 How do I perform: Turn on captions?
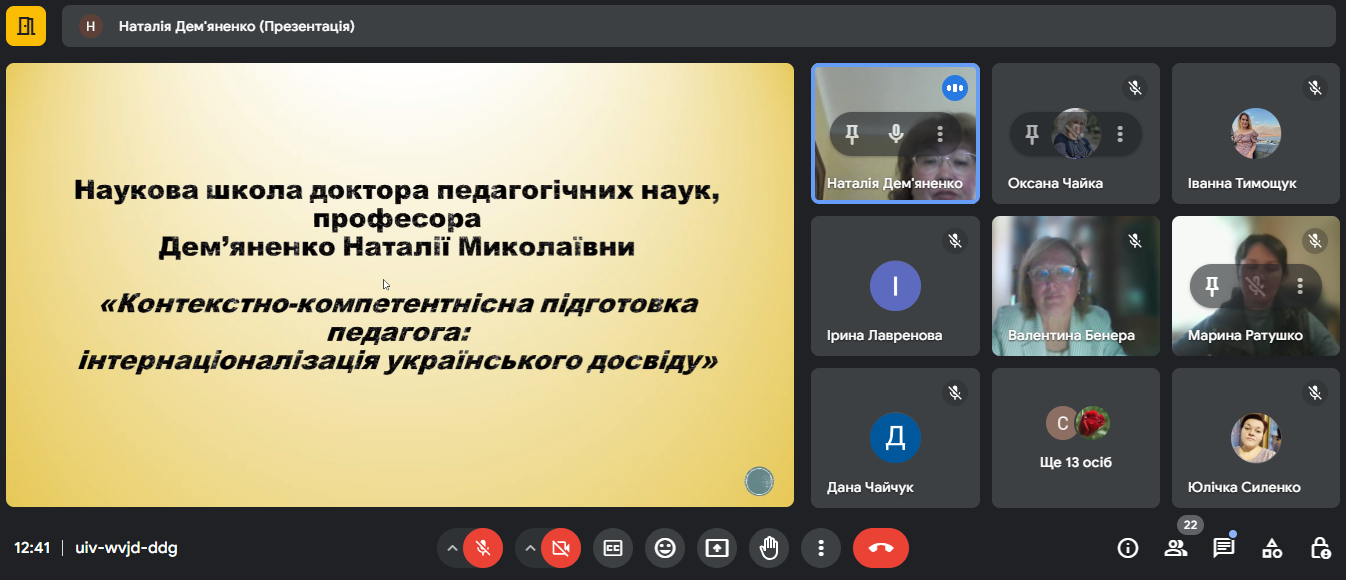point(613,548)
